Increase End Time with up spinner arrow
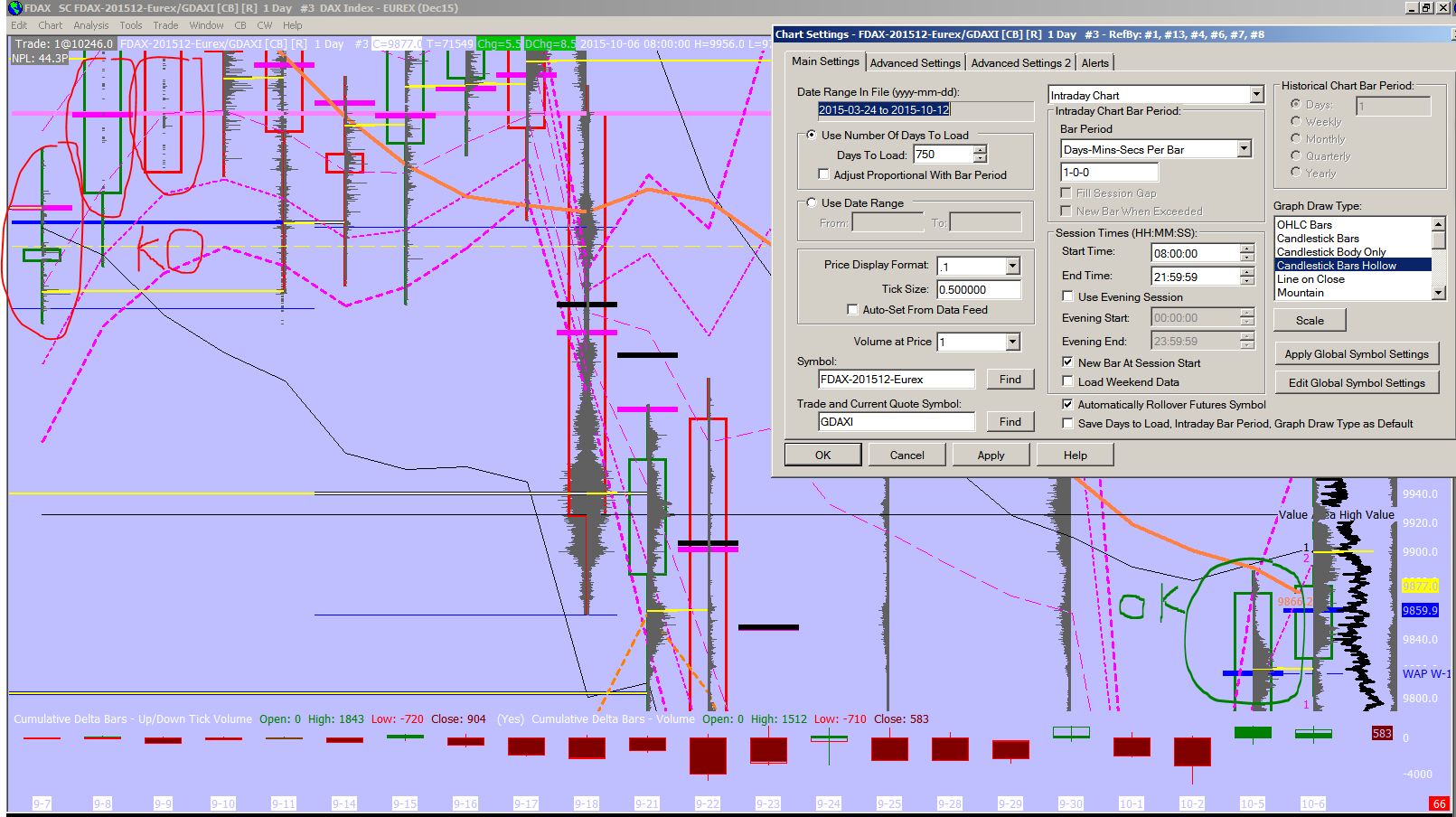 (x=1247, y=272)
